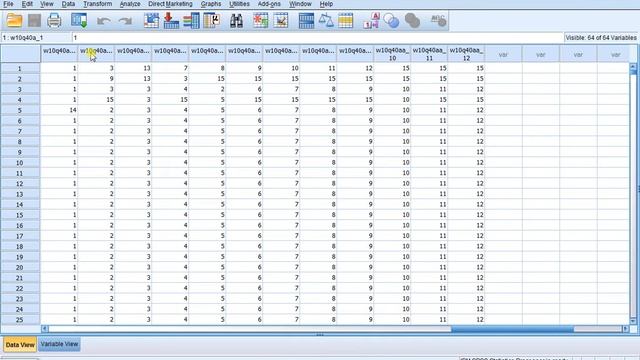This screenshot has width=640, height=360.
Task: Click the 'Visible: 64 of 64 Variables' label
Action: tap(601, 38)
